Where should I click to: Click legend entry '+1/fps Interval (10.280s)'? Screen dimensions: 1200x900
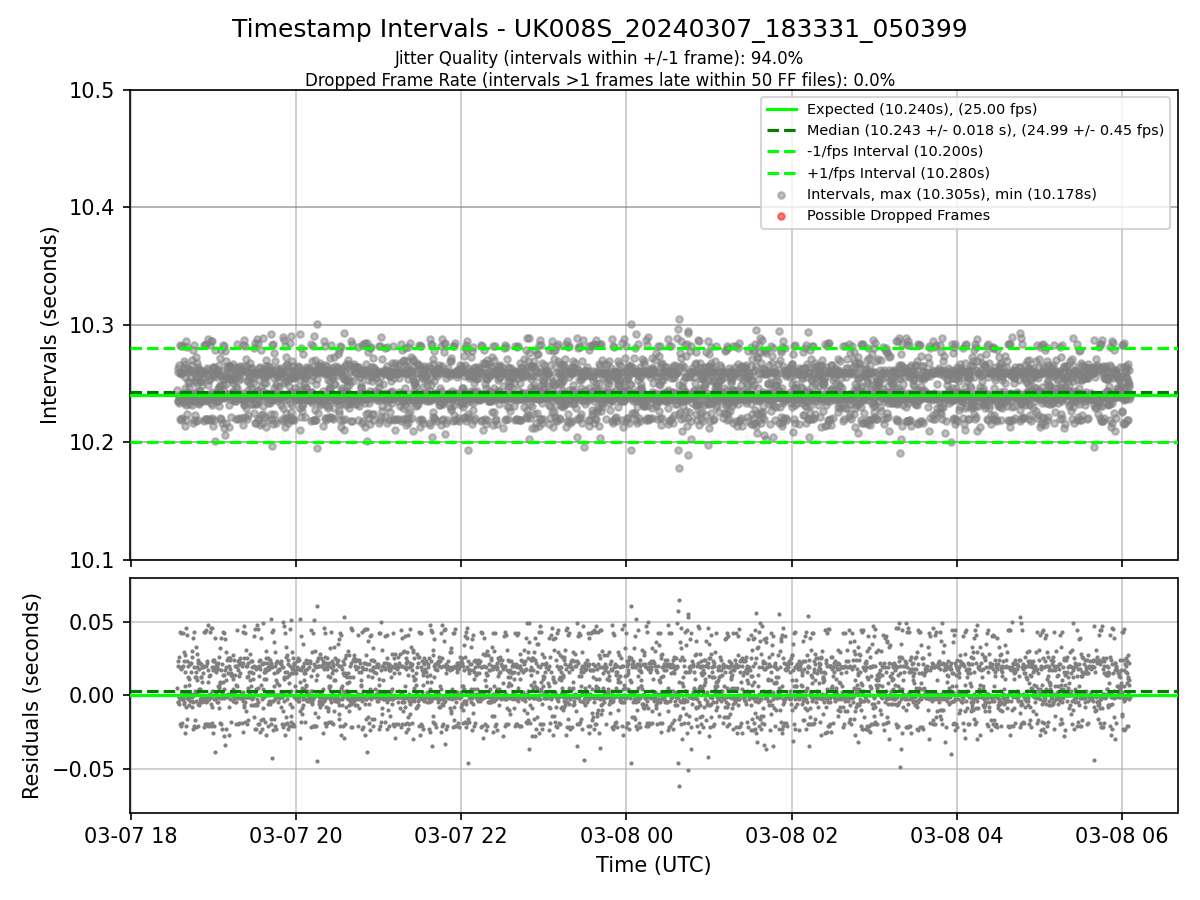897,173
